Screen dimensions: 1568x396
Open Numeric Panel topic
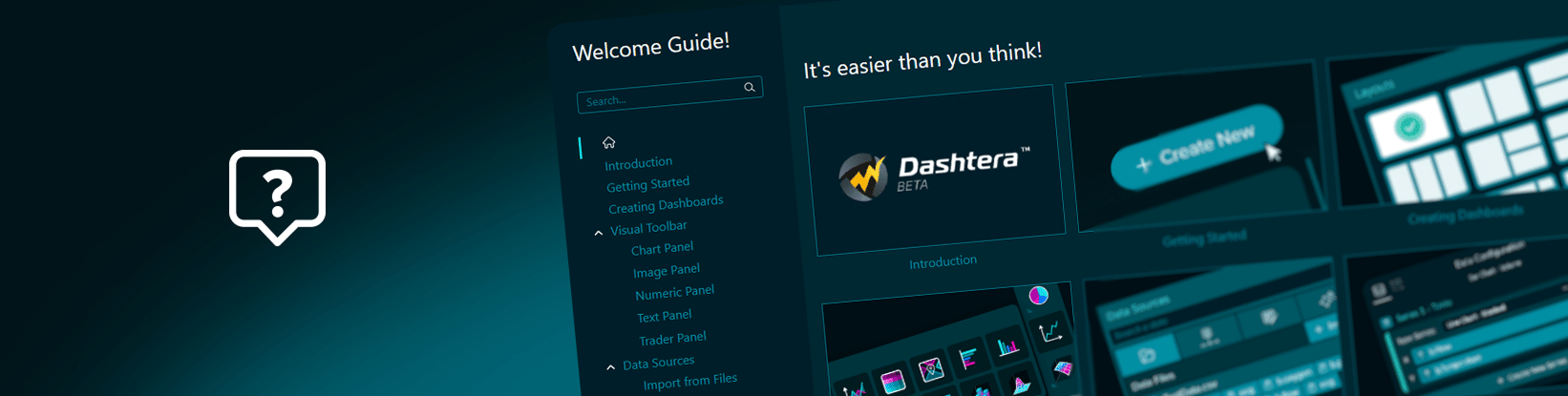[674, 292]
